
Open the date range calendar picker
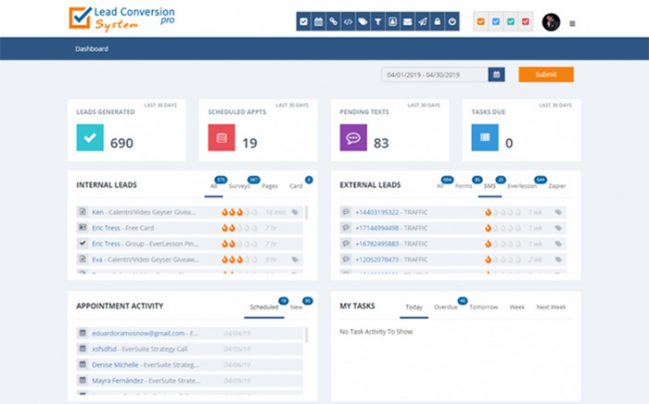point(496,74)
